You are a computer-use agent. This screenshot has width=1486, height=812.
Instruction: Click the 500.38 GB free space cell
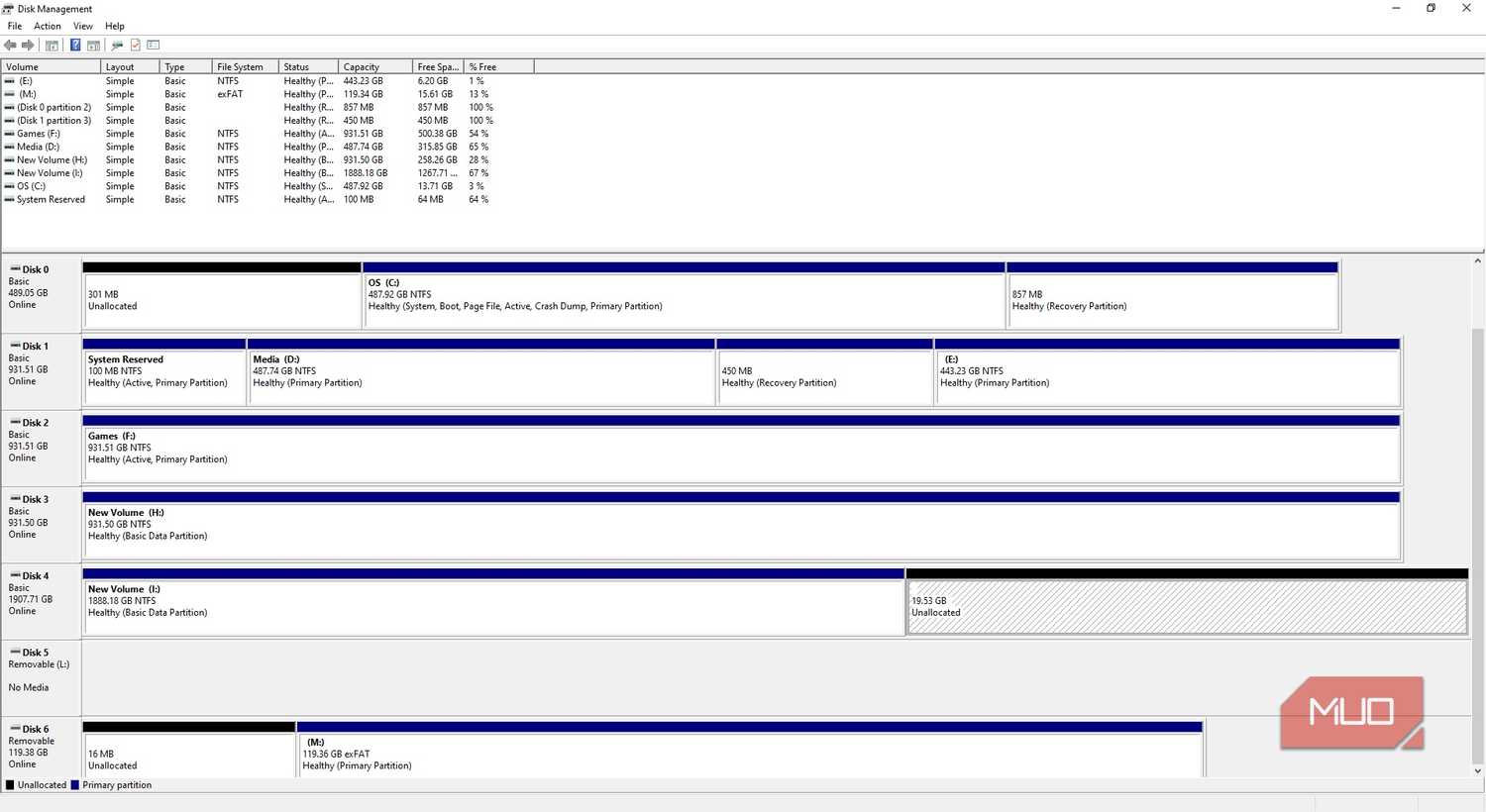click(438, 134)
